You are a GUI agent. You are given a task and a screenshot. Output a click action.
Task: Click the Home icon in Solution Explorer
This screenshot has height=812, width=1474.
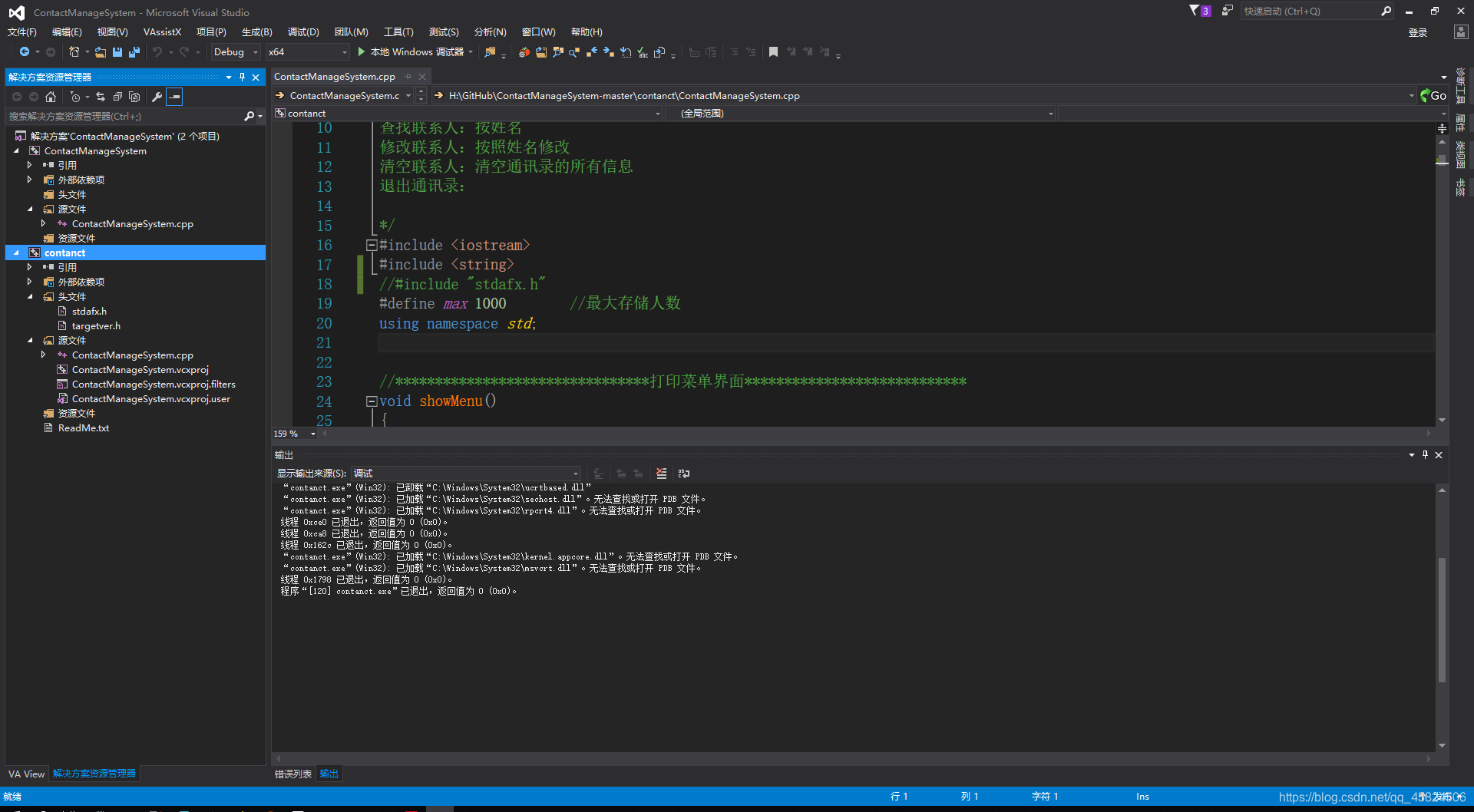click(x=51, y=97)
